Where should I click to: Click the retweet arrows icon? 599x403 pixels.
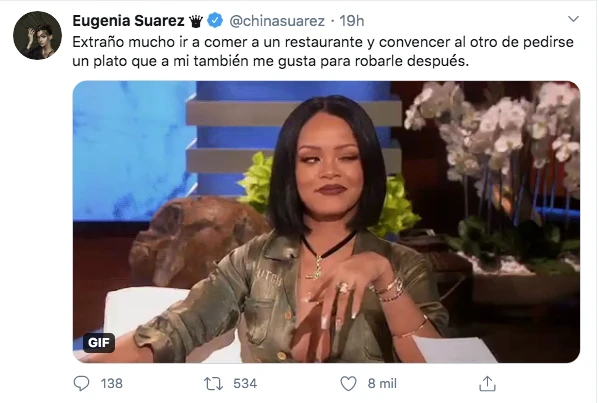tap(213, 383)
